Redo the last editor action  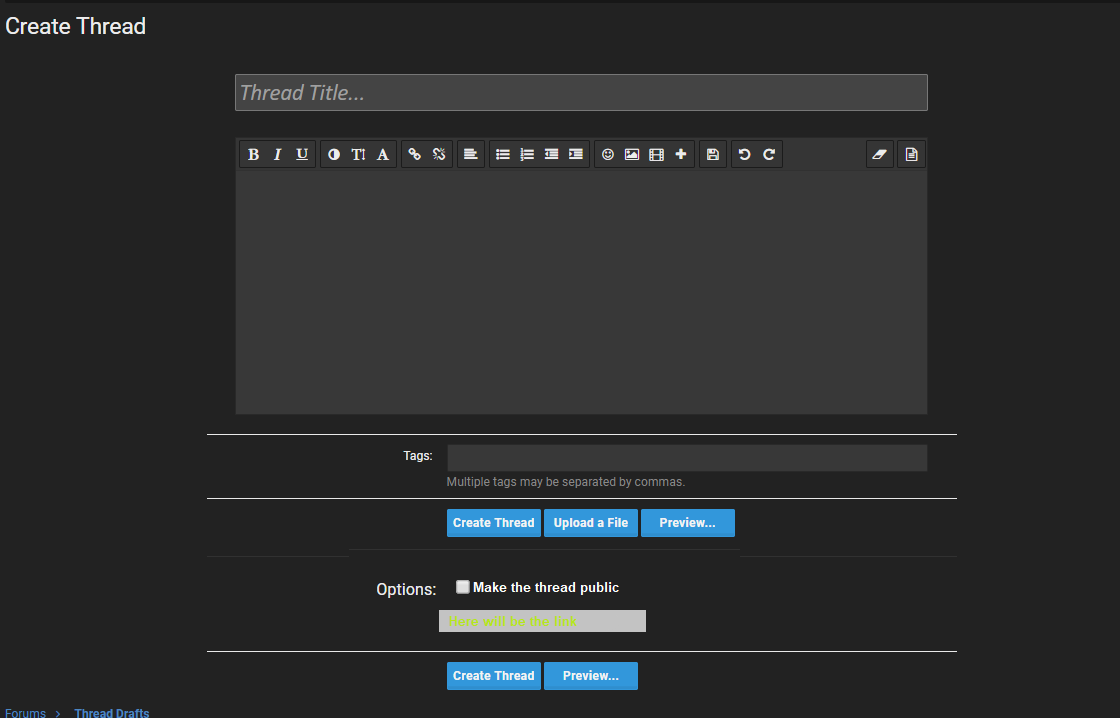coord(769,154)
